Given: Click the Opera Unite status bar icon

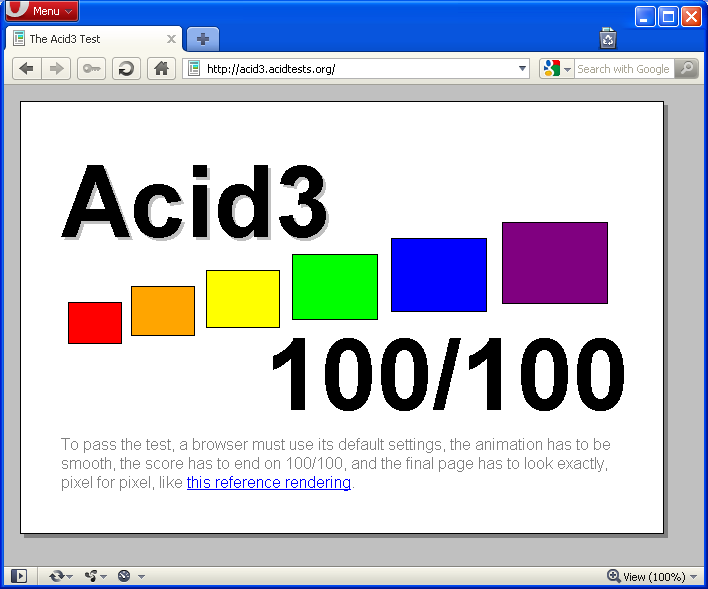Looking at the screenshot, I should click(x=95, y=576).
